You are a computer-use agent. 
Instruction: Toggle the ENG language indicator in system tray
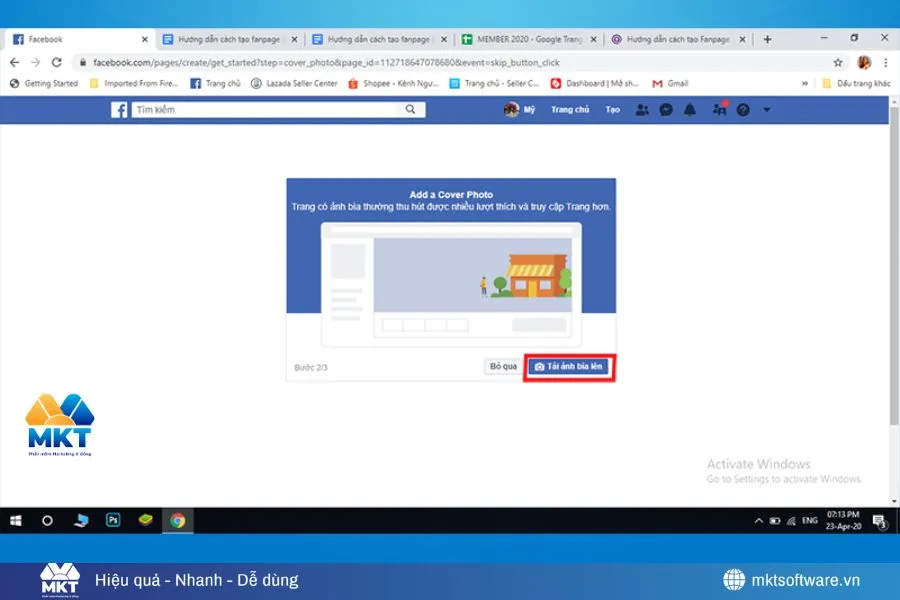(809, 521)
